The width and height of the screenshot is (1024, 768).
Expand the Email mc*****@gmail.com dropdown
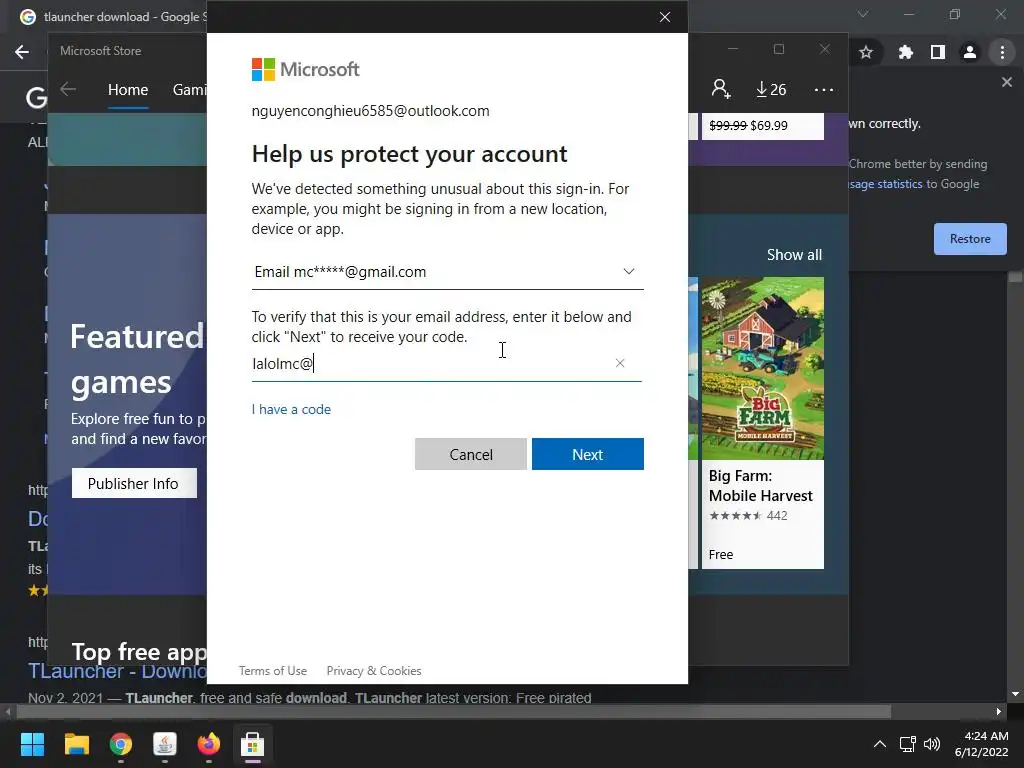pyautogui.click(x=447, y=272)
